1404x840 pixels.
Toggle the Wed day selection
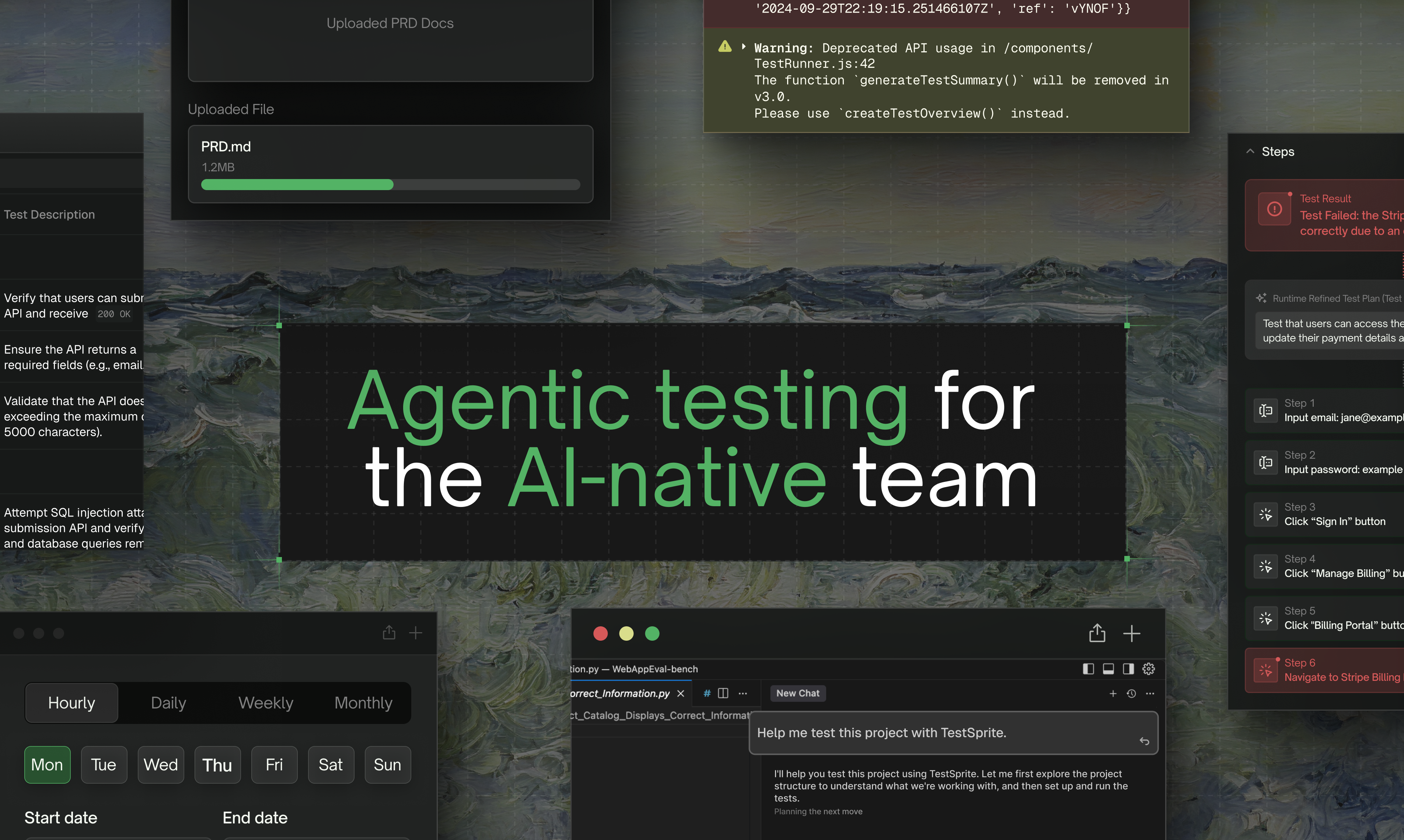point(161,765)
